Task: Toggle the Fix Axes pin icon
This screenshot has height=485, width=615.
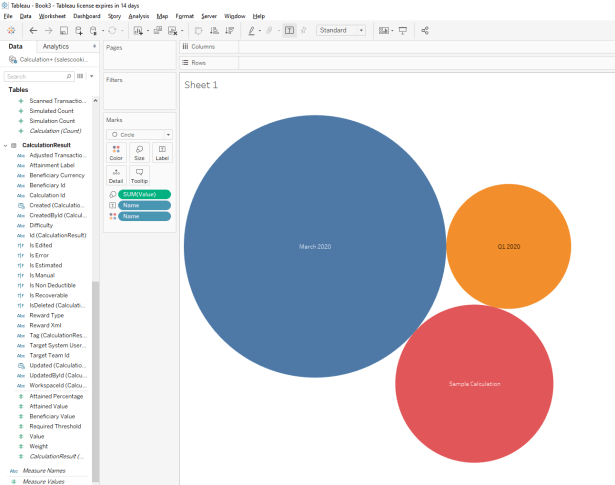Action: point(304,31)
